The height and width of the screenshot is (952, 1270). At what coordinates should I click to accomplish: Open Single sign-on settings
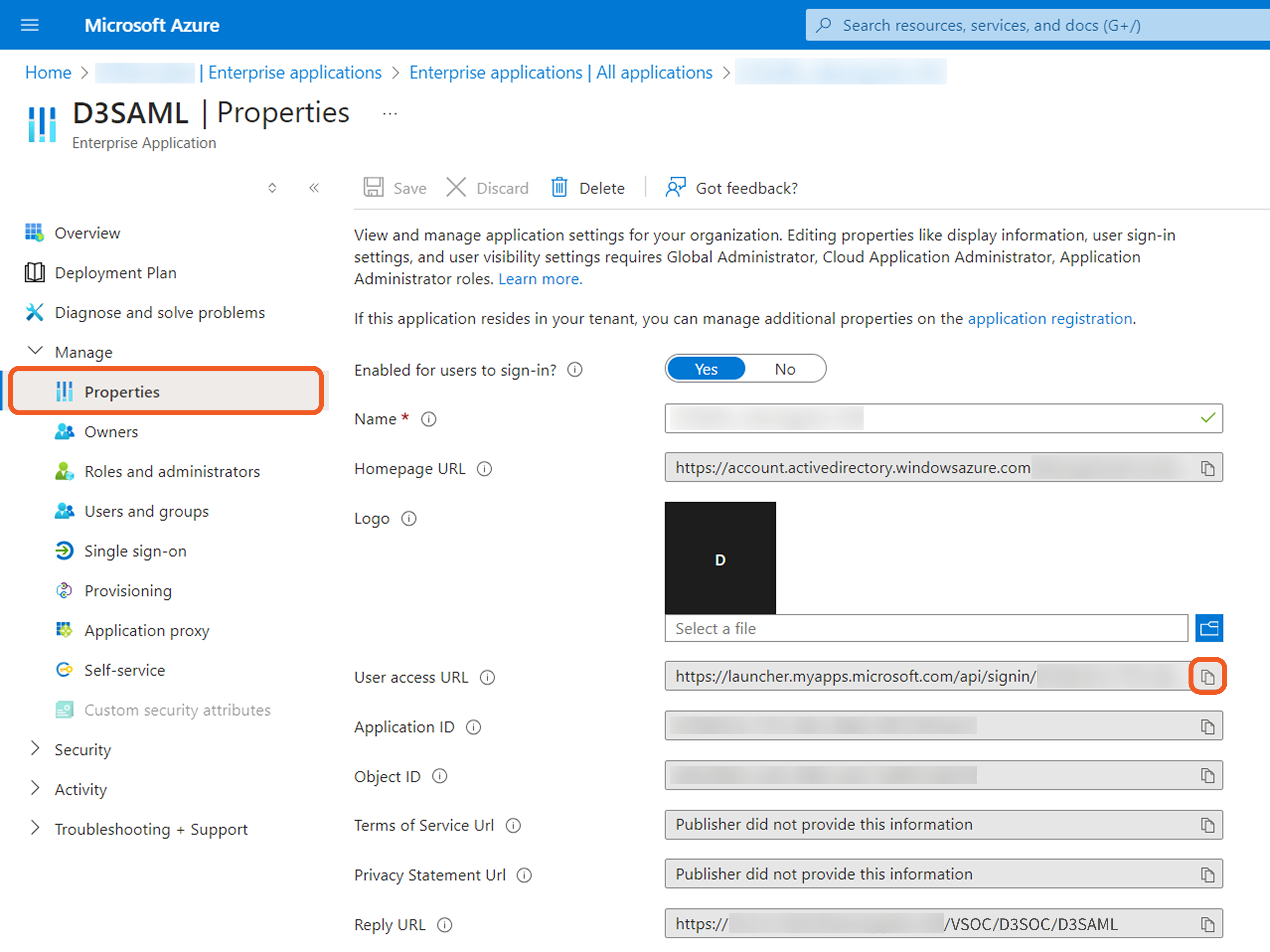(135, 551)
